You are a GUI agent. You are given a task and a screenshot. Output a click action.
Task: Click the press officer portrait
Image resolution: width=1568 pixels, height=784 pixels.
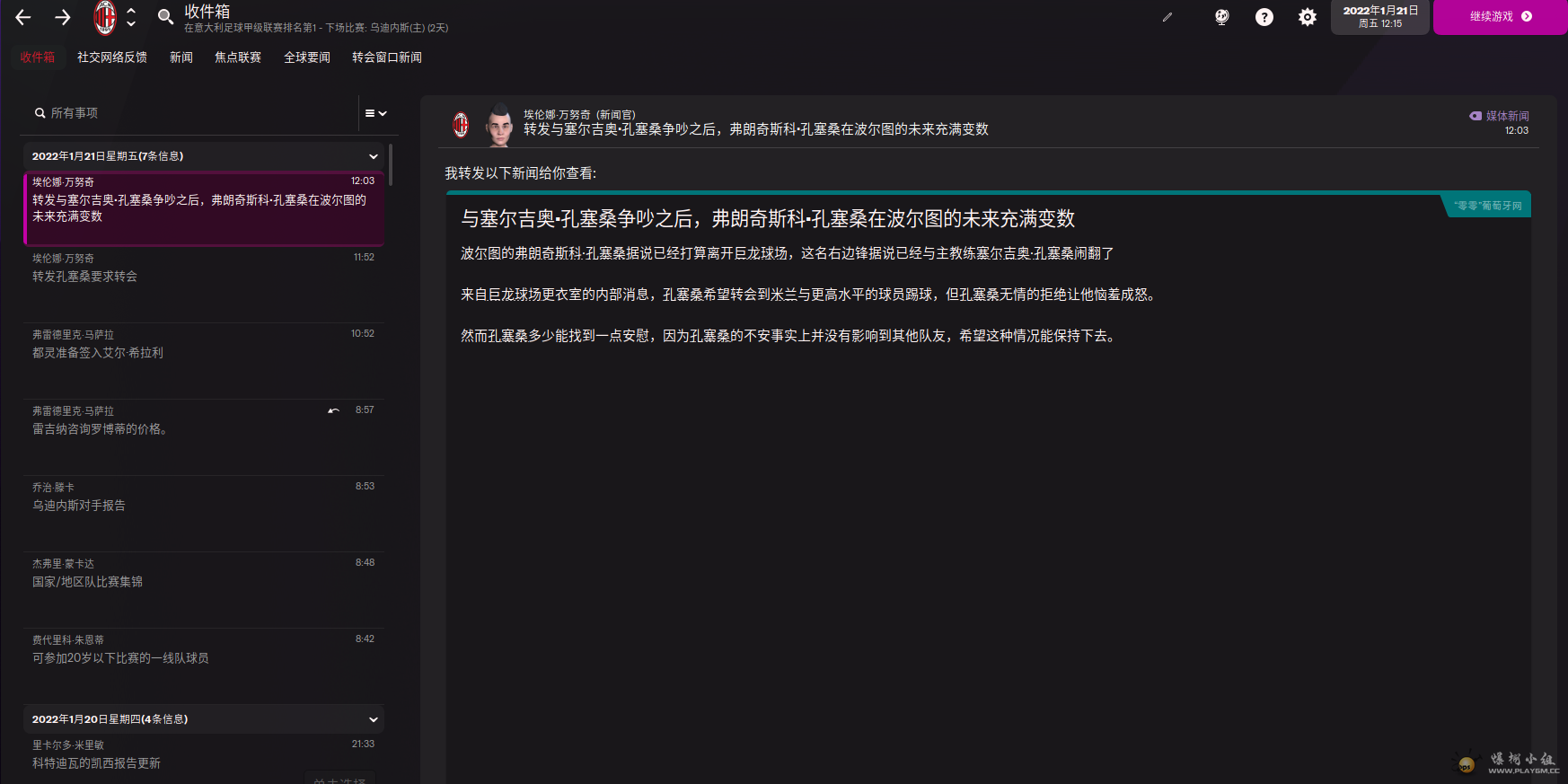pyautogui.click(x=498, y=125)
